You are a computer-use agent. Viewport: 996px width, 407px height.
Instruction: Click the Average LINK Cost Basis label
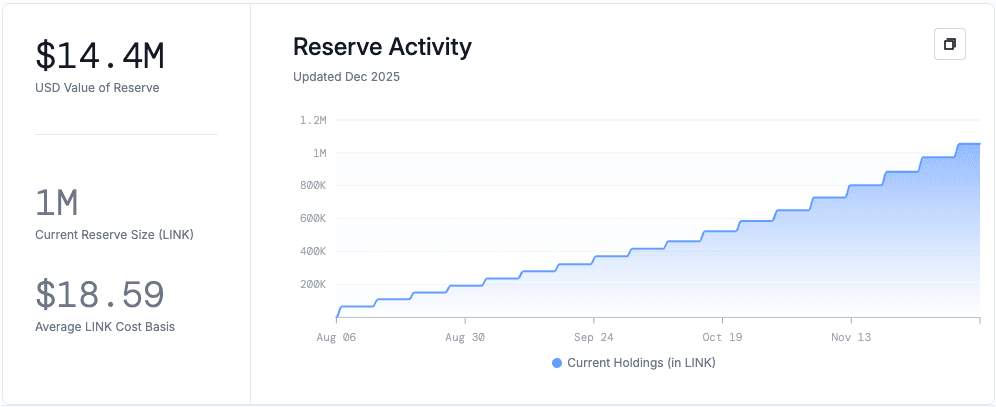(x=105, y=327)
